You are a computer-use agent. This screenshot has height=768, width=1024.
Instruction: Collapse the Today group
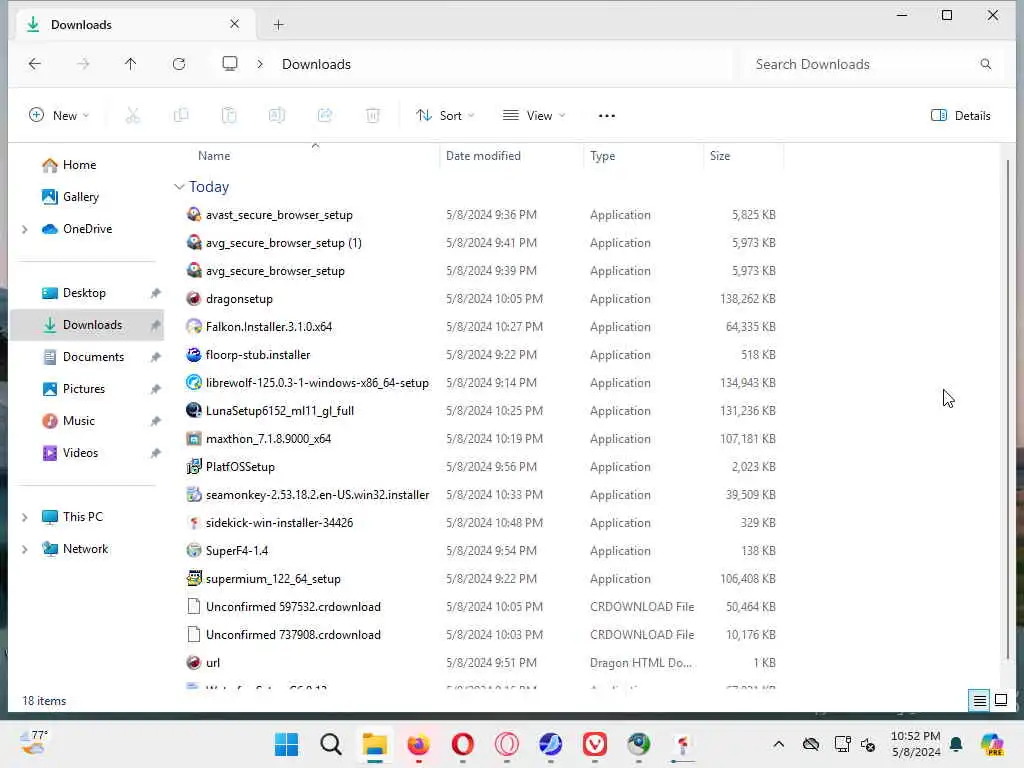179,187
